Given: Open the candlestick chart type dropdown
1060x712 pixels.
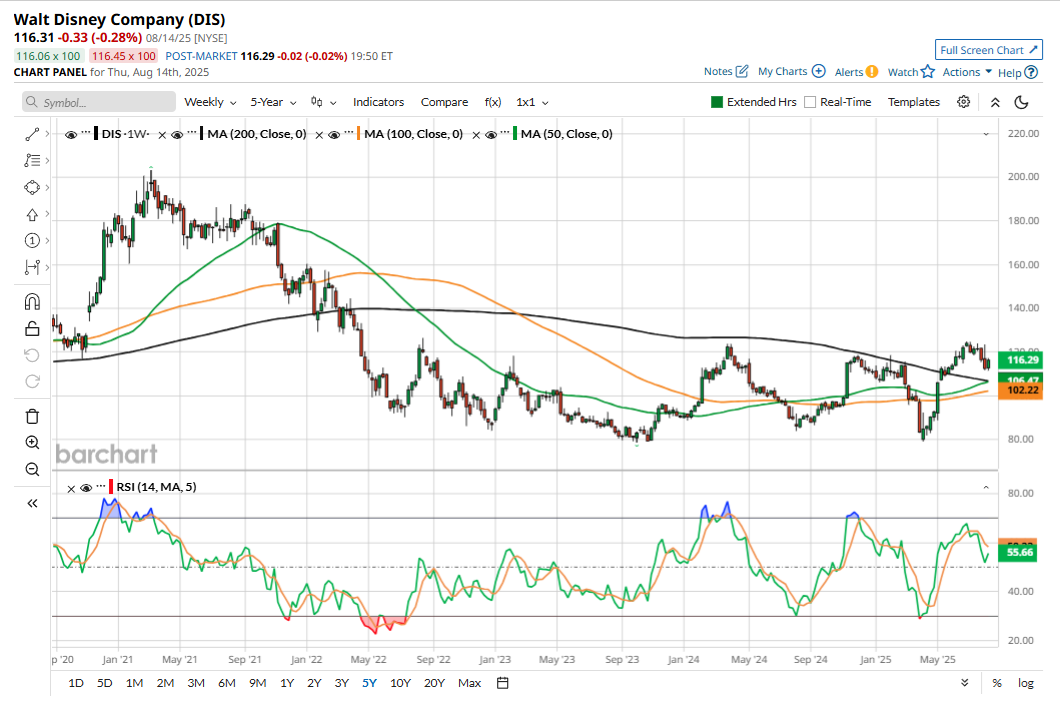Looking at the screenshot, I should (323, 102).
